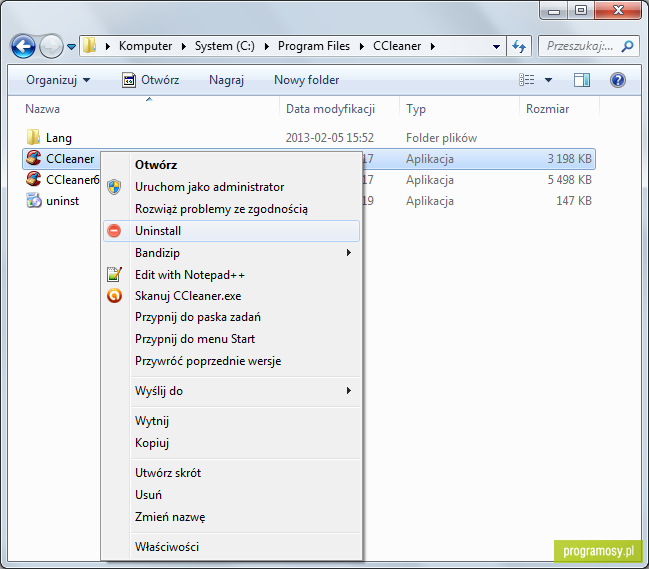Navigate to Program Files breadcrumb

pyautogui.click(x=314, y=46)
